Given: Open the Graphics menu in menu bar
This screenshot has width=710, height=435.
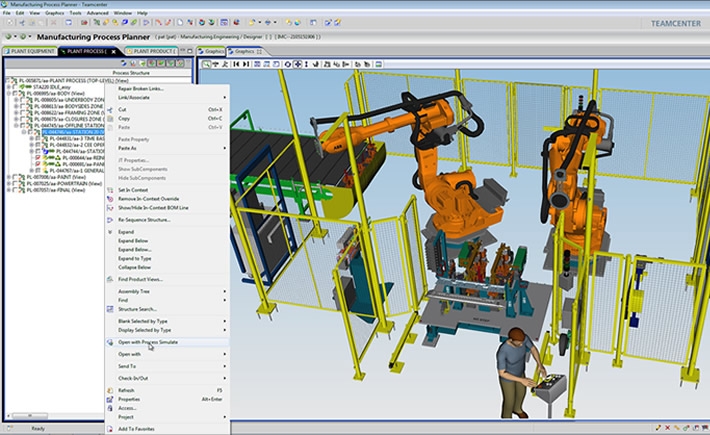Looking at the screenshot, I should [x=55, y=13].
